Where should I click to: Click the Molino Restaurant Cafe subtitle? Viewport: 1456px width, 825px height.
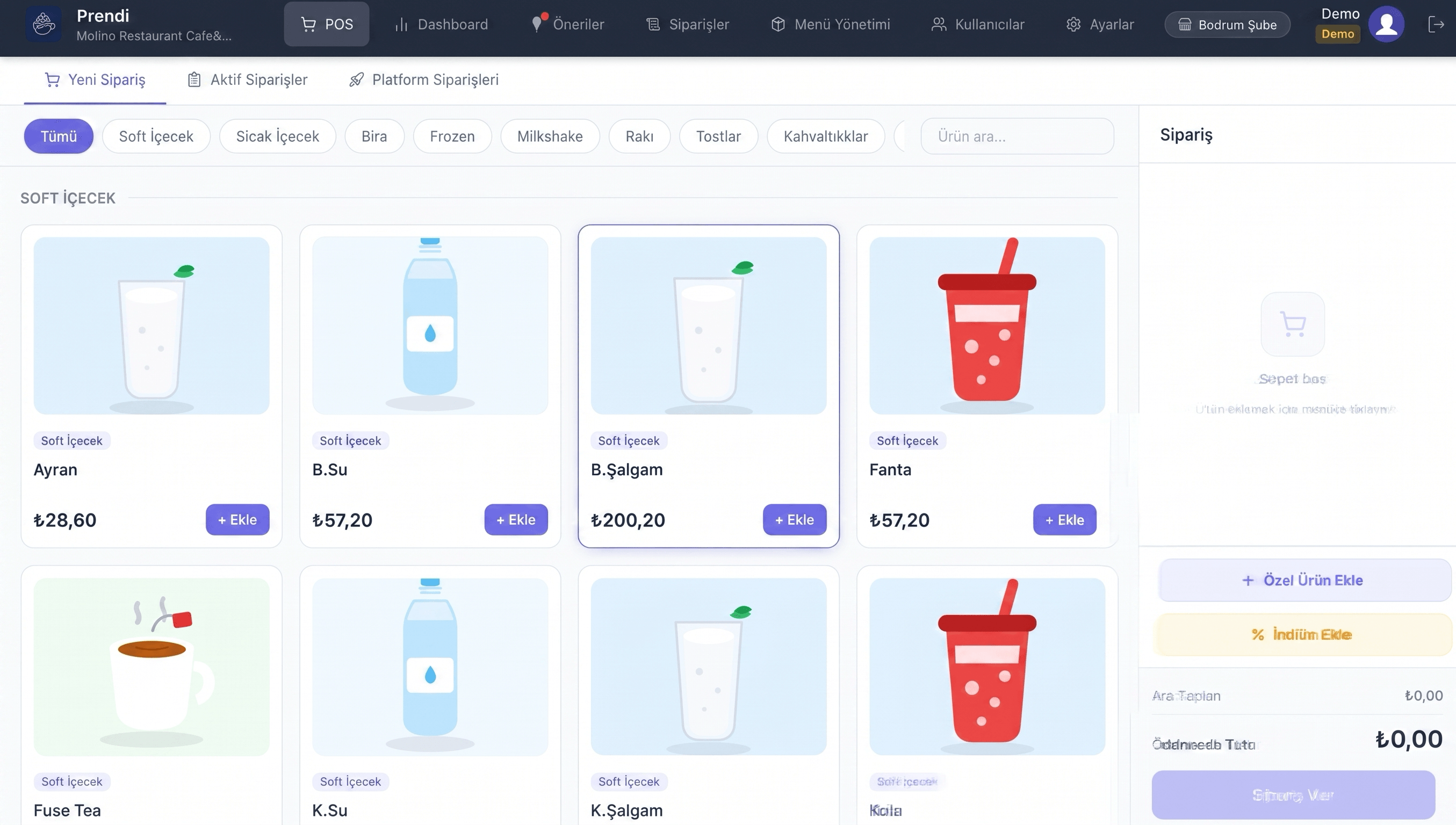pyautogui.click(x=154, y=35)
